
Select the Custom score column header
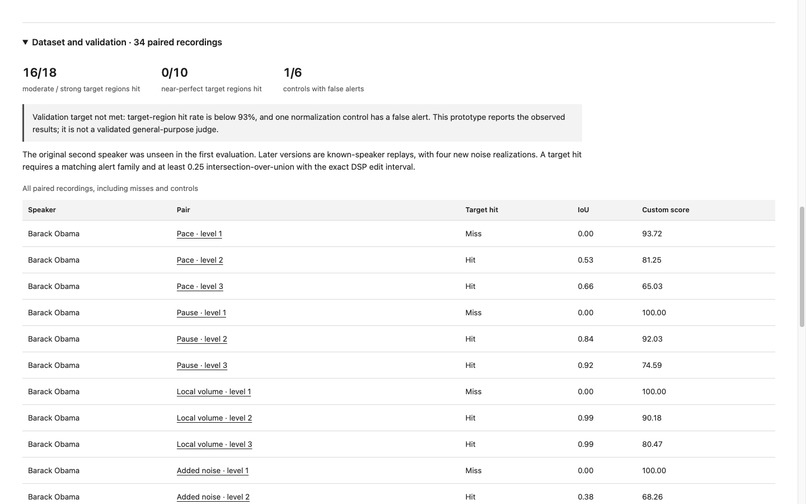(x=665, y=210)
